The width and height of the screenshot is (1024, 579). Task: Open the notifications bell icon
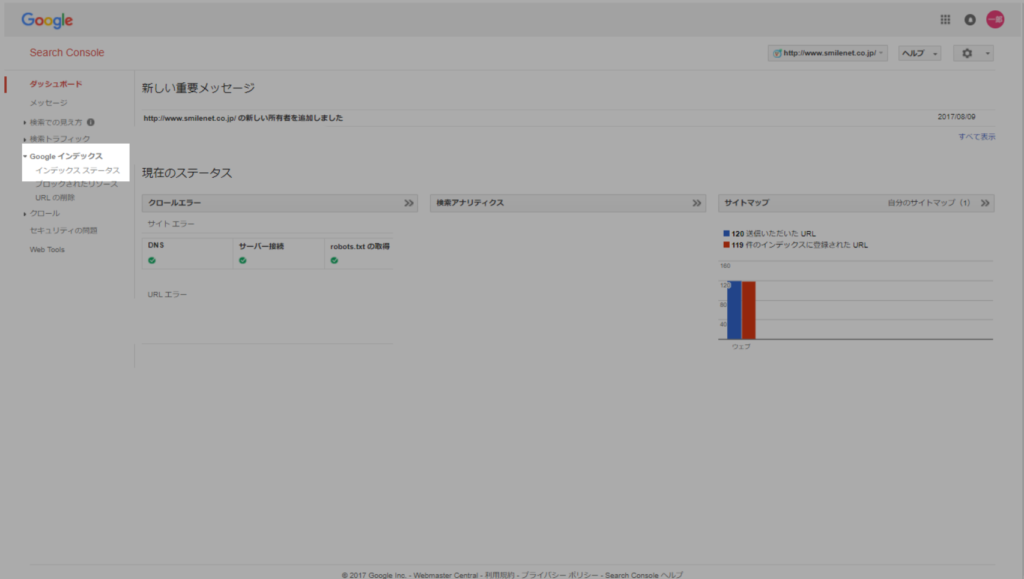pyautogui.click(x=970, y=20)
